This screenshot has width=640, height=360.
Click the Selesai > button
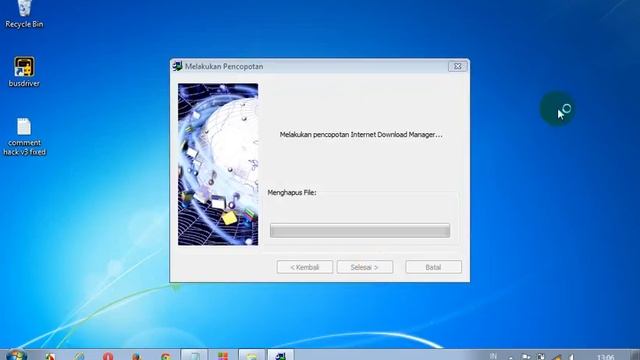pos(364,267)
